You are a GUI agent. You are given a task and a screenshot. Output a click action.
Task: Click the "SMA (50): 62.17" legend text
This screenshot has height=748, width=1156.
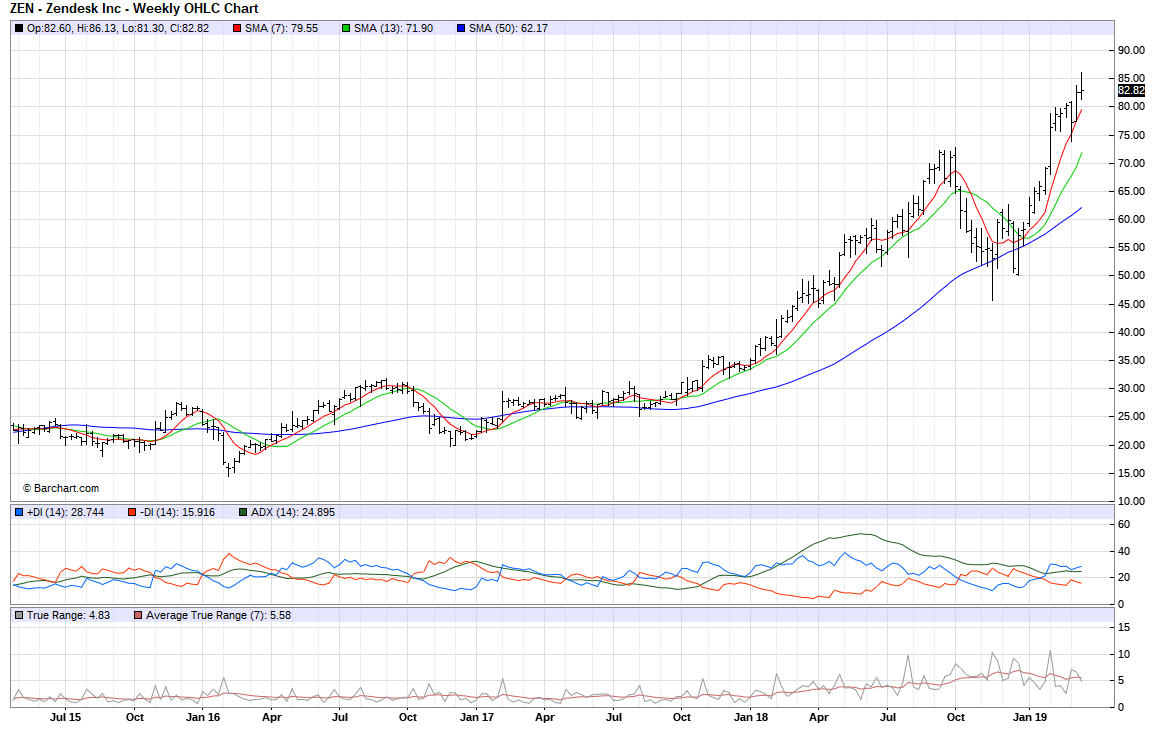[x=509, y=29]
